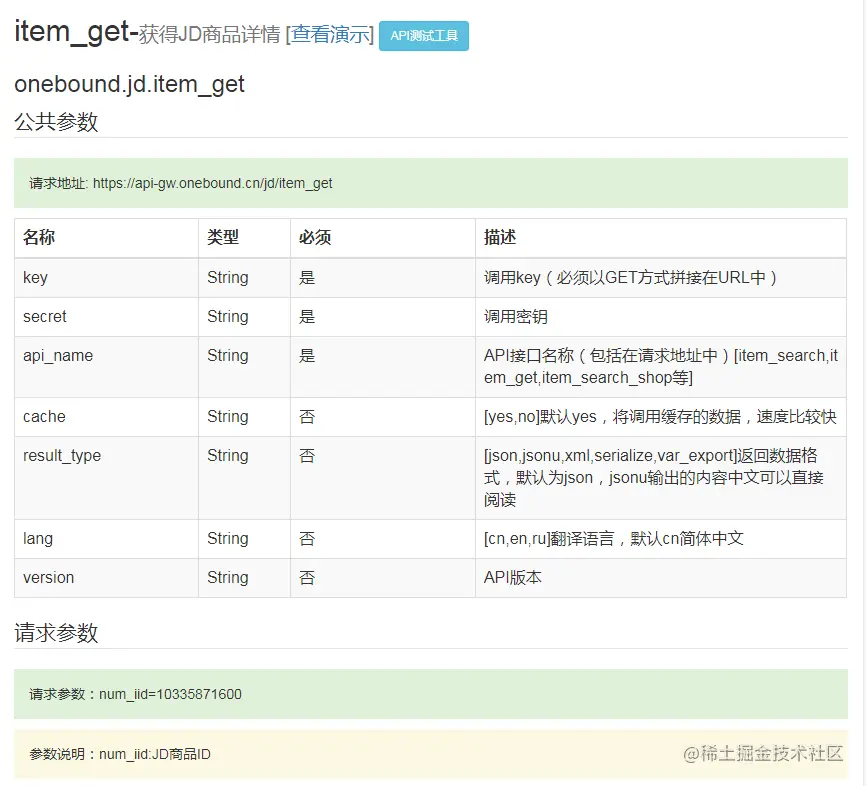This screenshot has height=786, width=866.
Task: Select the 调用密钥 description cell
Action: (661, 316)
